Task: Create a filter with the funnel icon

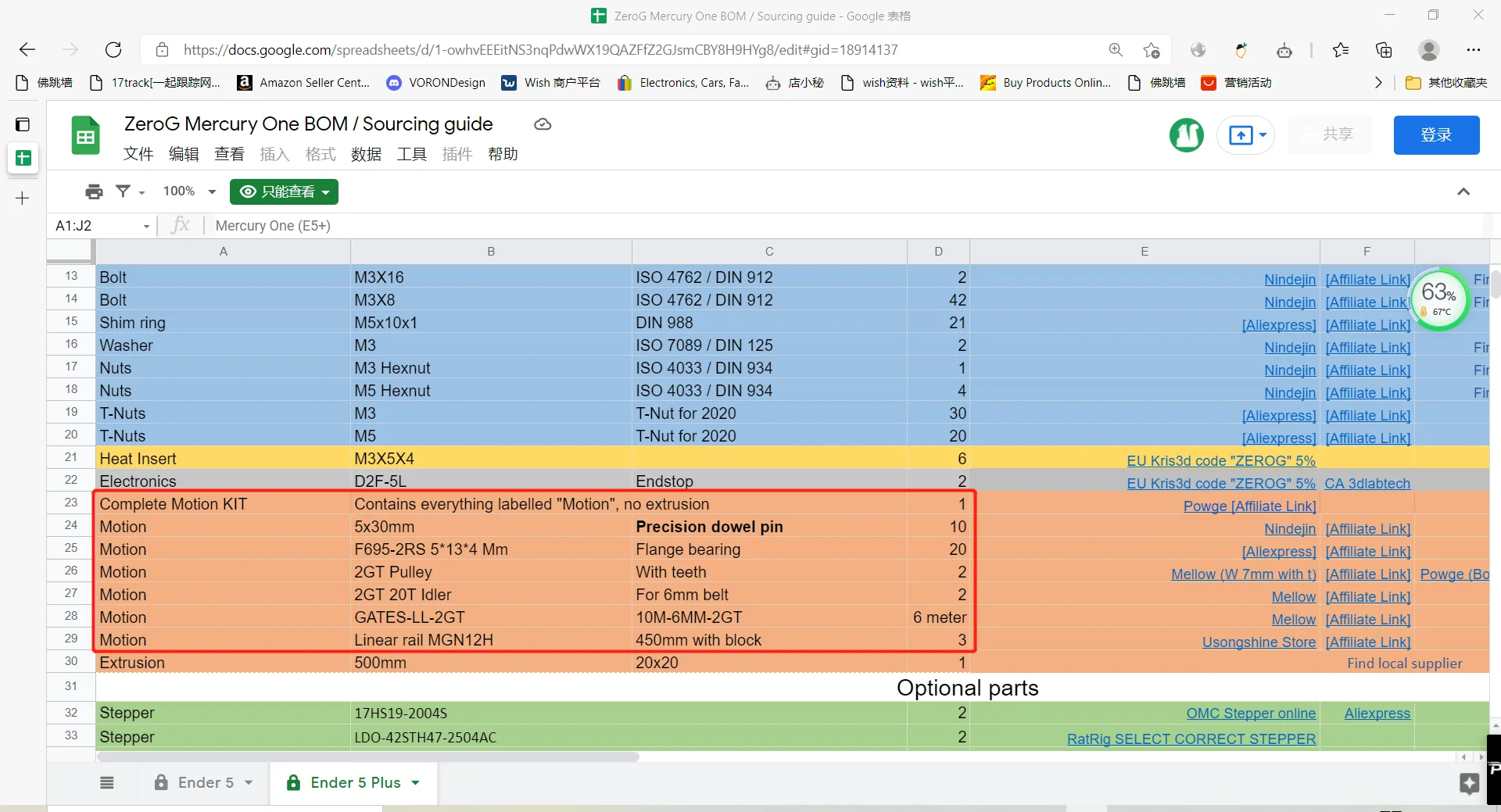Action: [123, 191]
